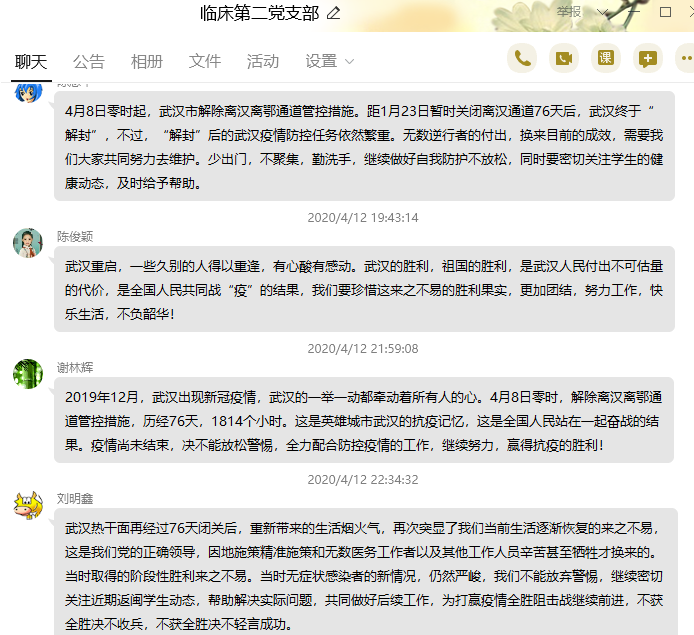Click the chat bubble plus icon
The height and width of the screenshot is (635, 694).
(648, 59)
